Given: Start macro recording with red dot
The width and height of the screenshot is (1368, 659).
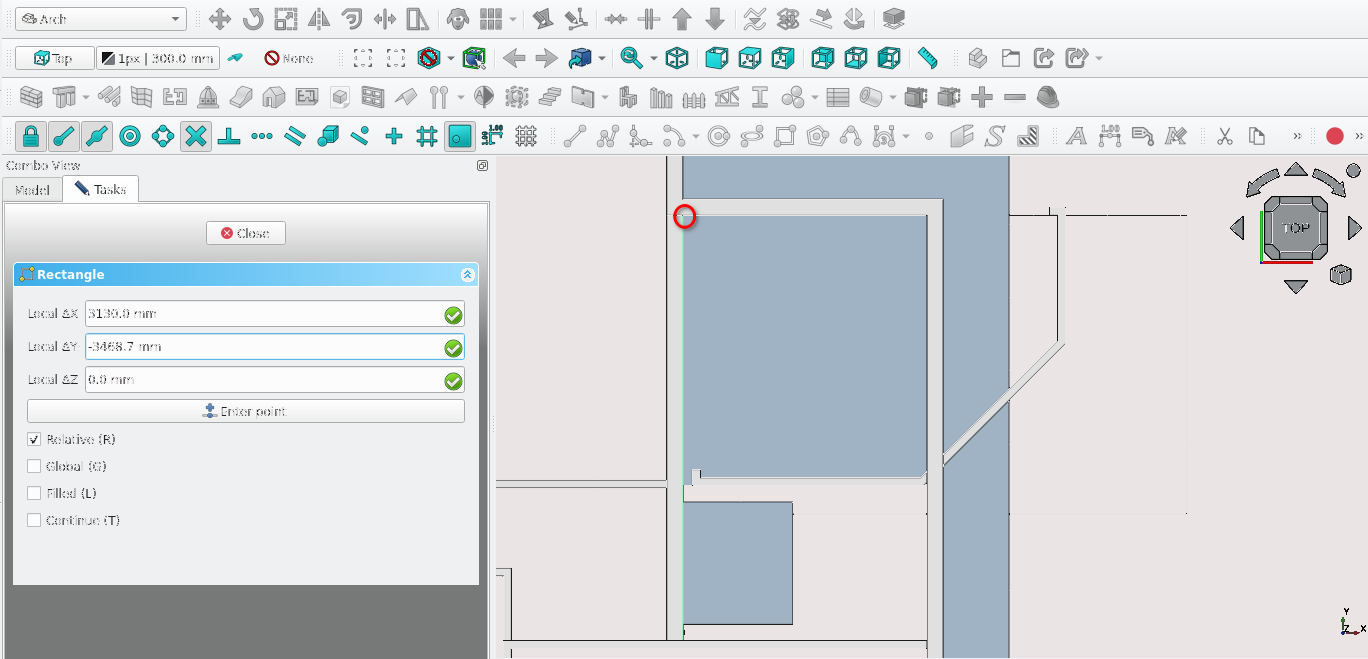Looking at the screenshot, I should 1334,136.
